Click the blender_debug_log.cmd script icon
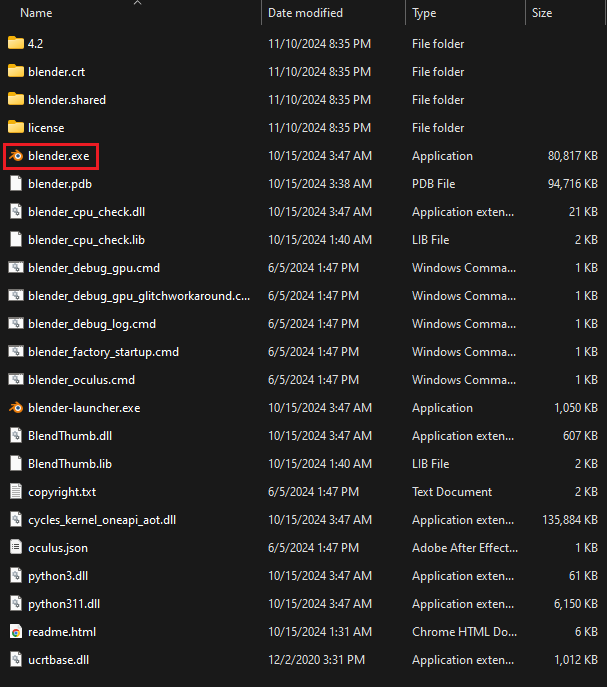The height and width of the screenshot is (687, 607). [16, 324]
